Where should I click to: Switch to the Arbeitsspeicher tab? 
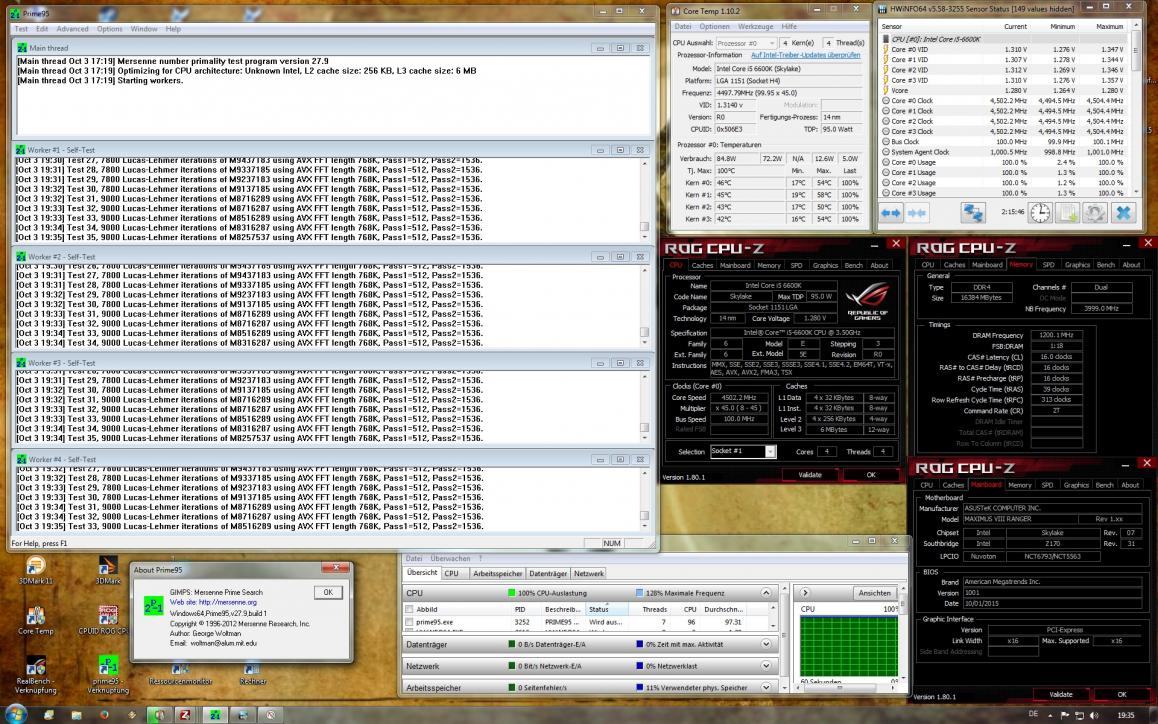point(497,573)
